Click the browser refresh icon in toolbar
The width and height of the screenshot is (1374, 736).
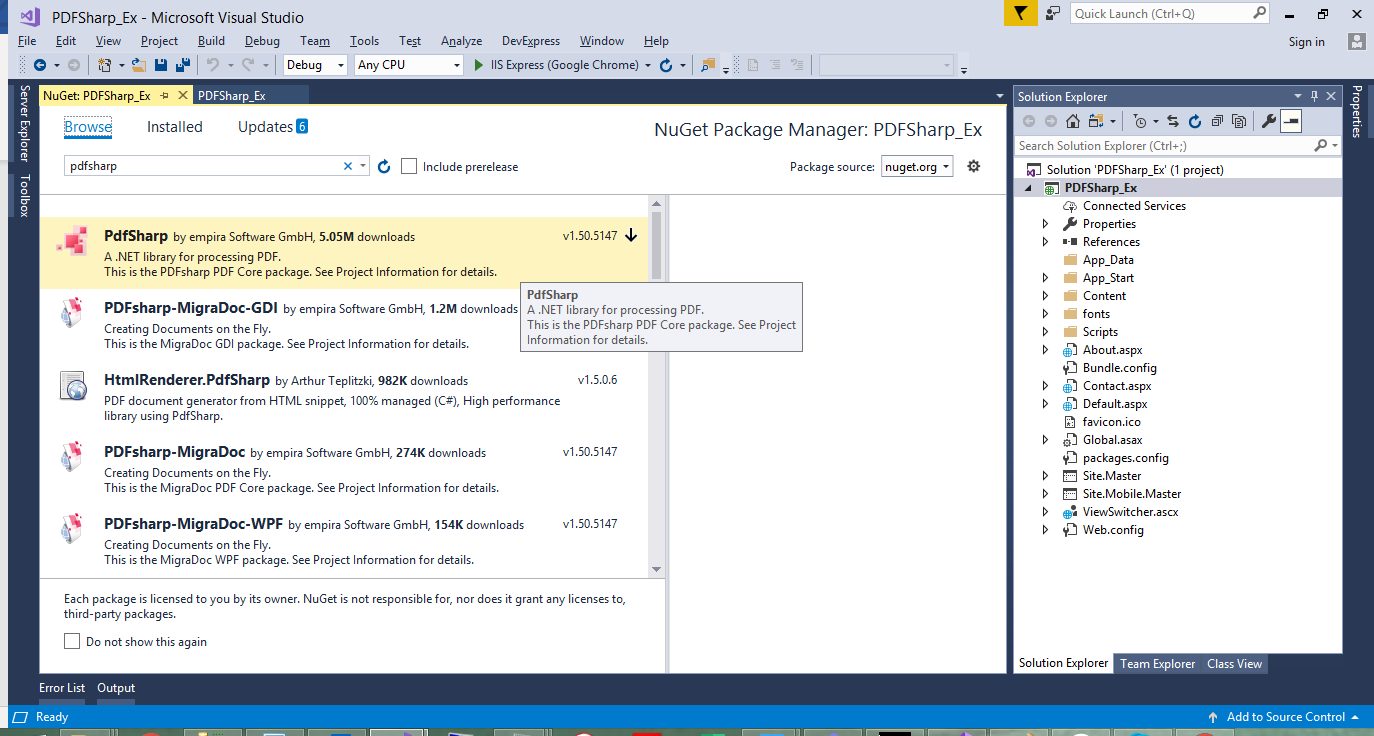[666, 65]
